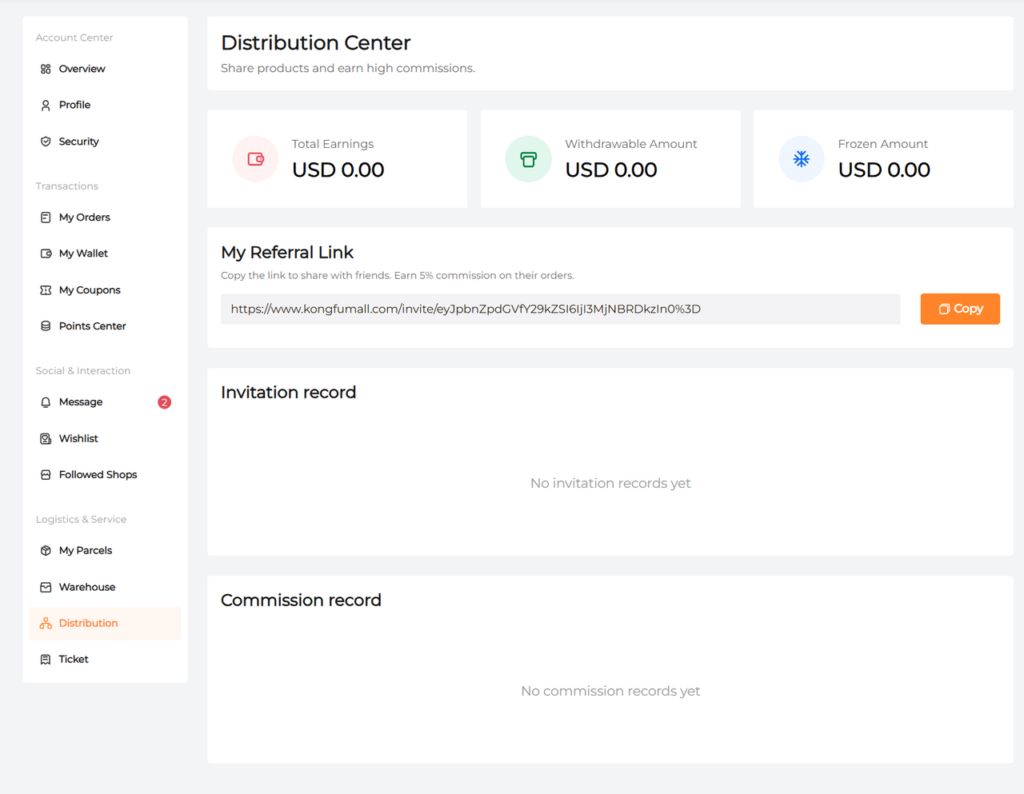Click the Security shield icon
1024x794 pixels.
45,142
